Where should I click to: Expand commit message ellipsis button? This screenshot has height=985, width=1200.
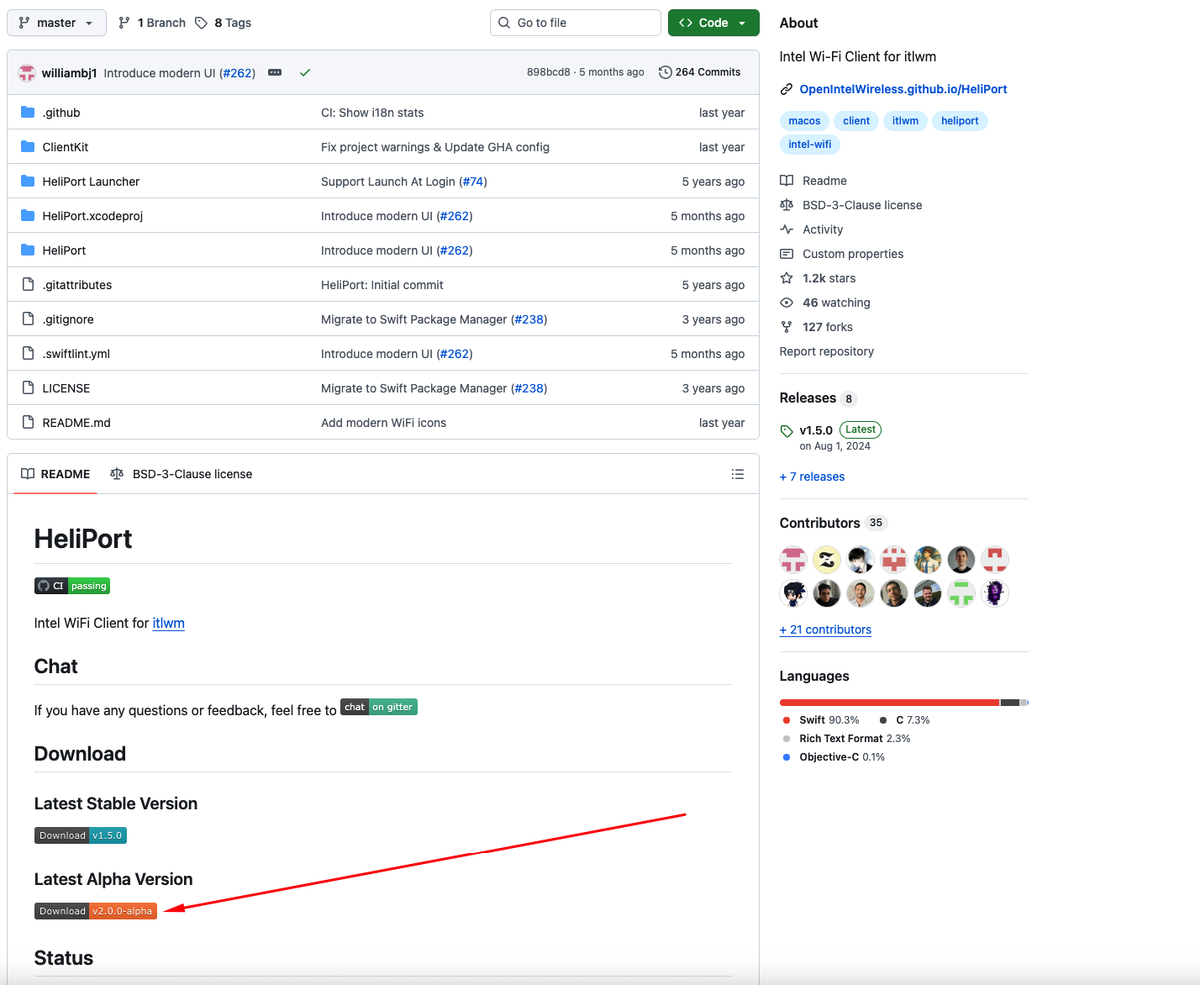click(x=275, y=73)
